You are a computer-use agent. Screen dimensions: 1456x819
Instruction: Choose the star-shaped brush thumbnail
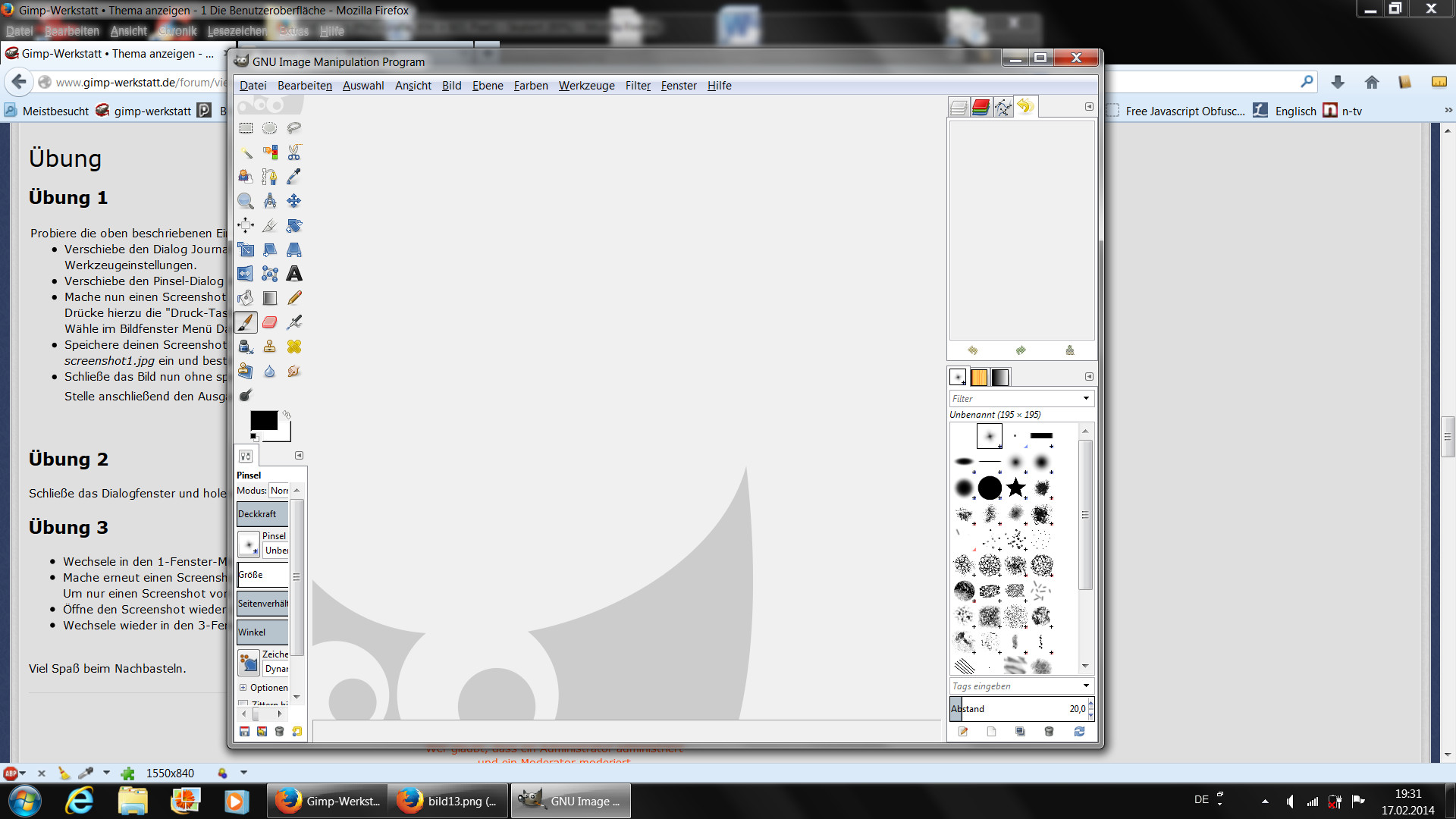coord(1015,488)
